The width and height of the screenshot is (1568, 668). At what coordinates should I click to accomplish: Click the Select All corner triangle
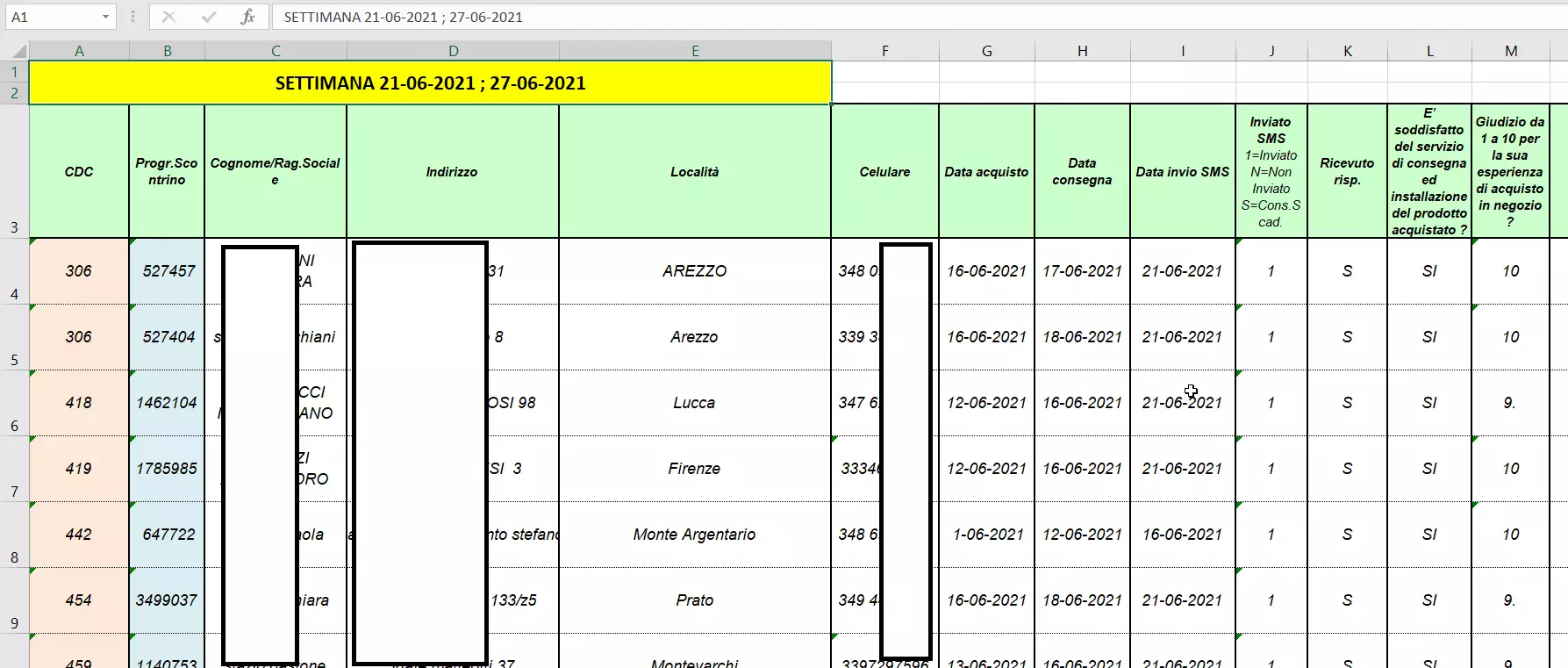coord(18,51)
